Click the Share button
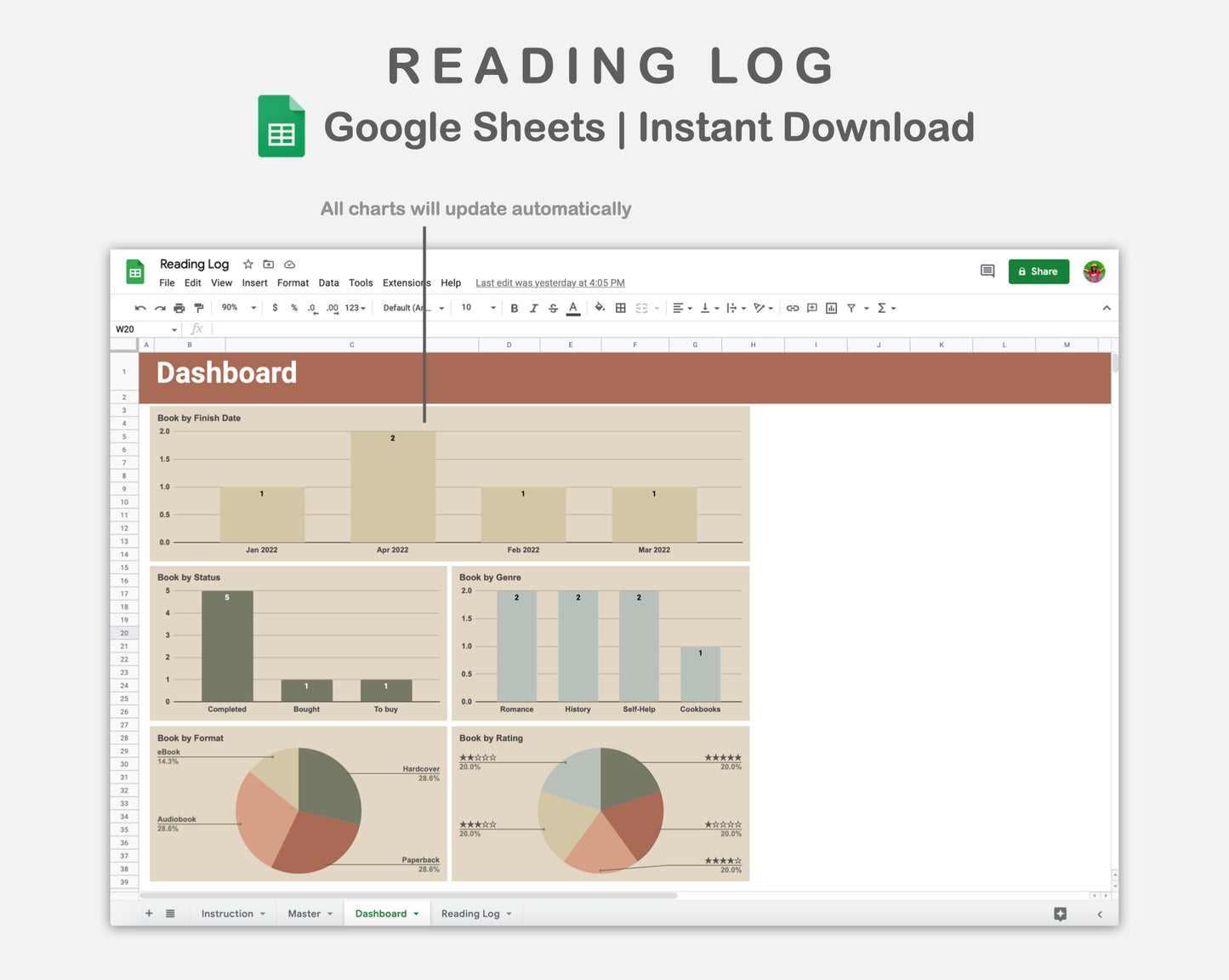Viewport: 1229px width, 980px height. pos(1038,271)
